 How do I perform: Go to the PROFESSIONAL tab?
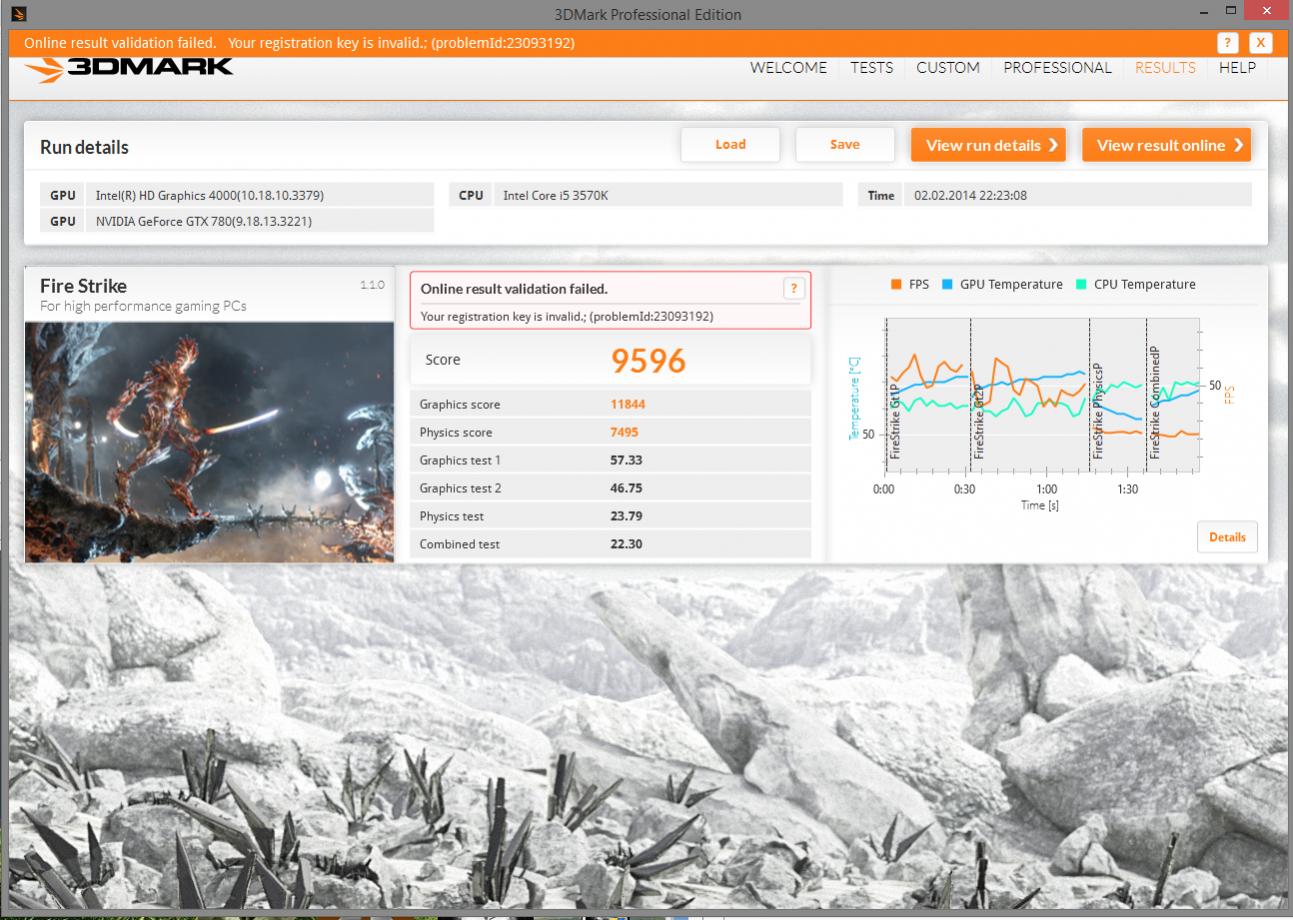1057,68
